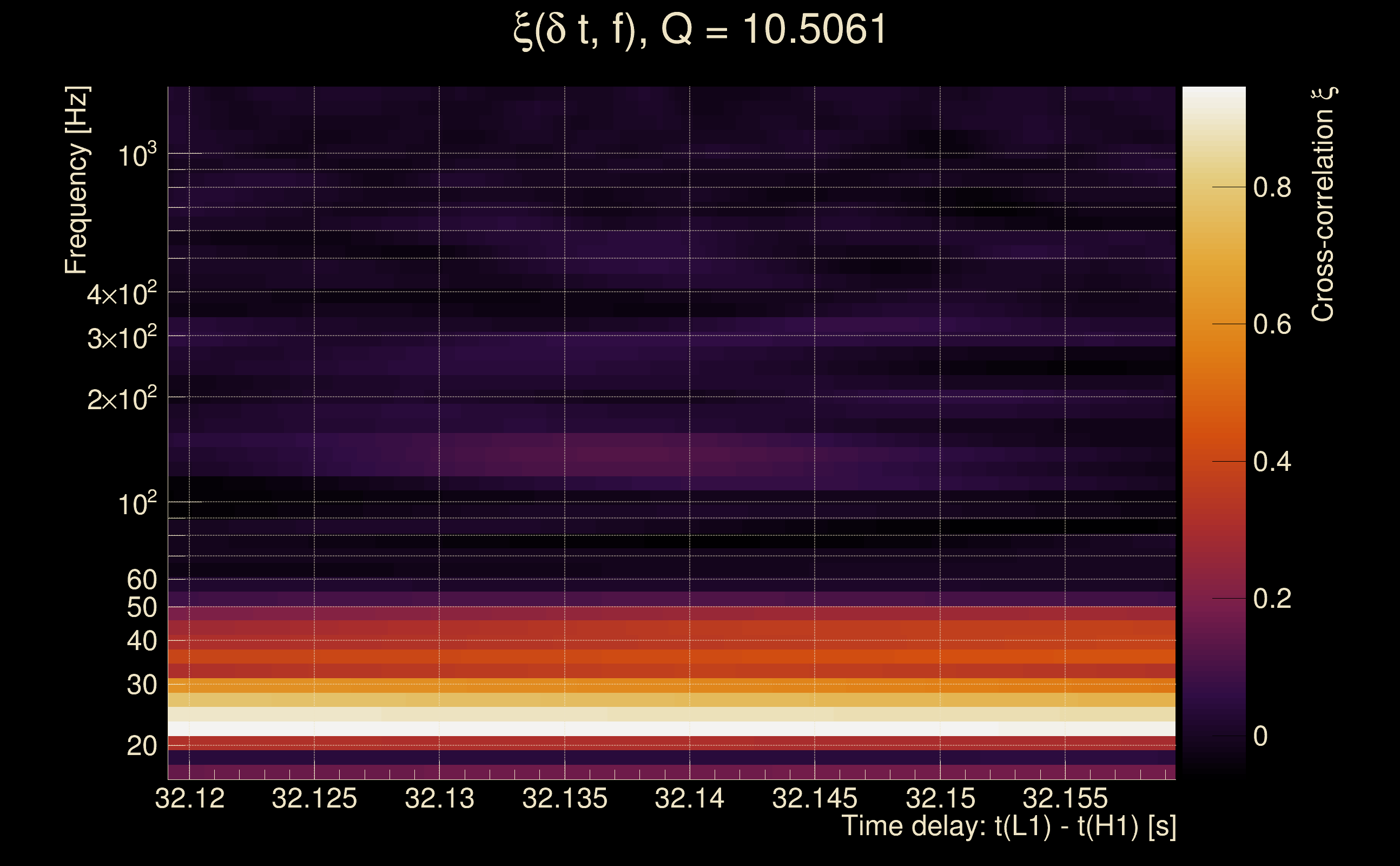Image resolution: width=1400 pixels, height=866 pixels.
Task: Click the 32.135 x-axis tick label
Action: pyautogui.click(x=564, y=798)
